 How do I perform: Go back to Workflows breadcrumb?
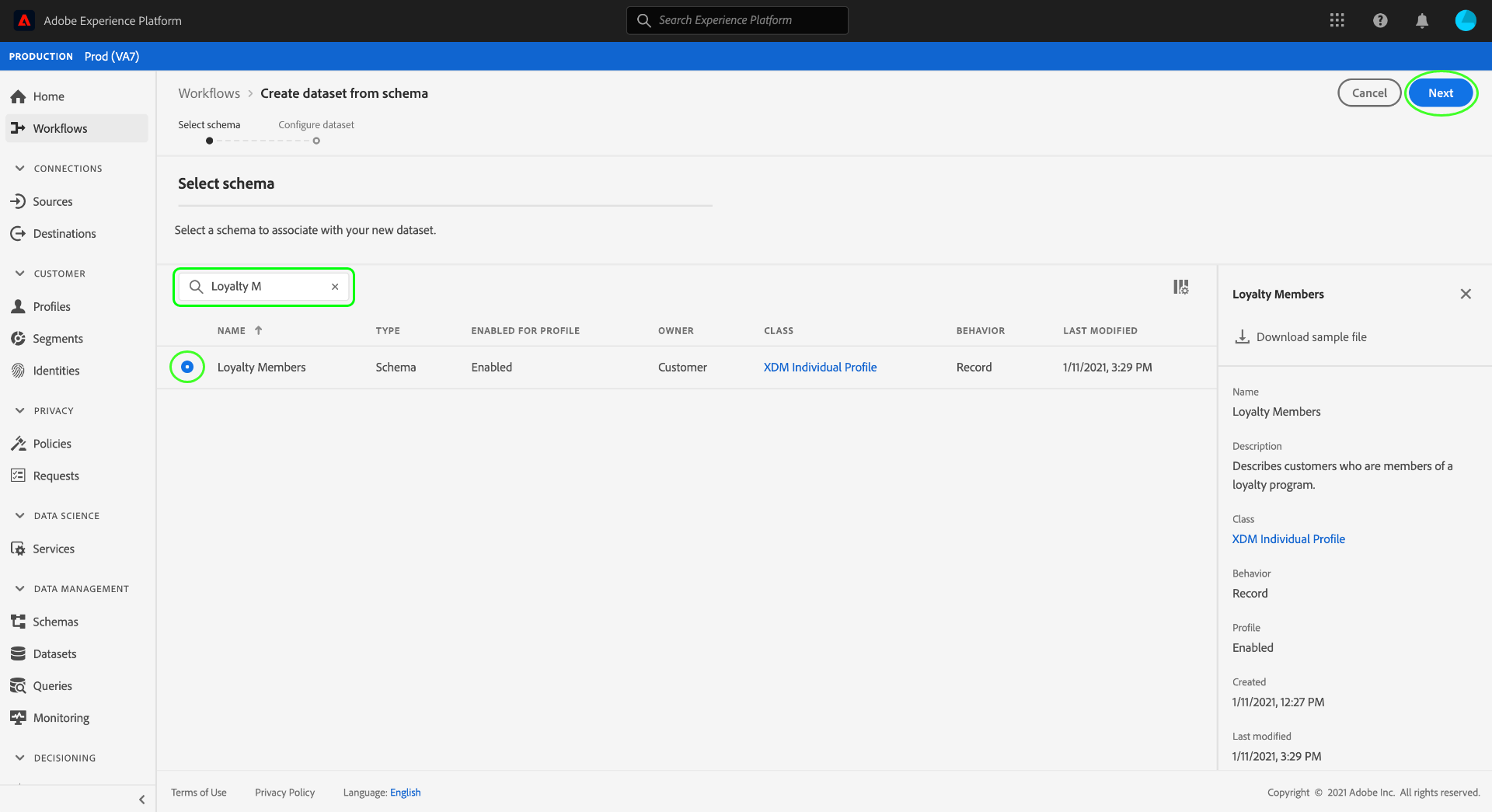click(209, 93)
